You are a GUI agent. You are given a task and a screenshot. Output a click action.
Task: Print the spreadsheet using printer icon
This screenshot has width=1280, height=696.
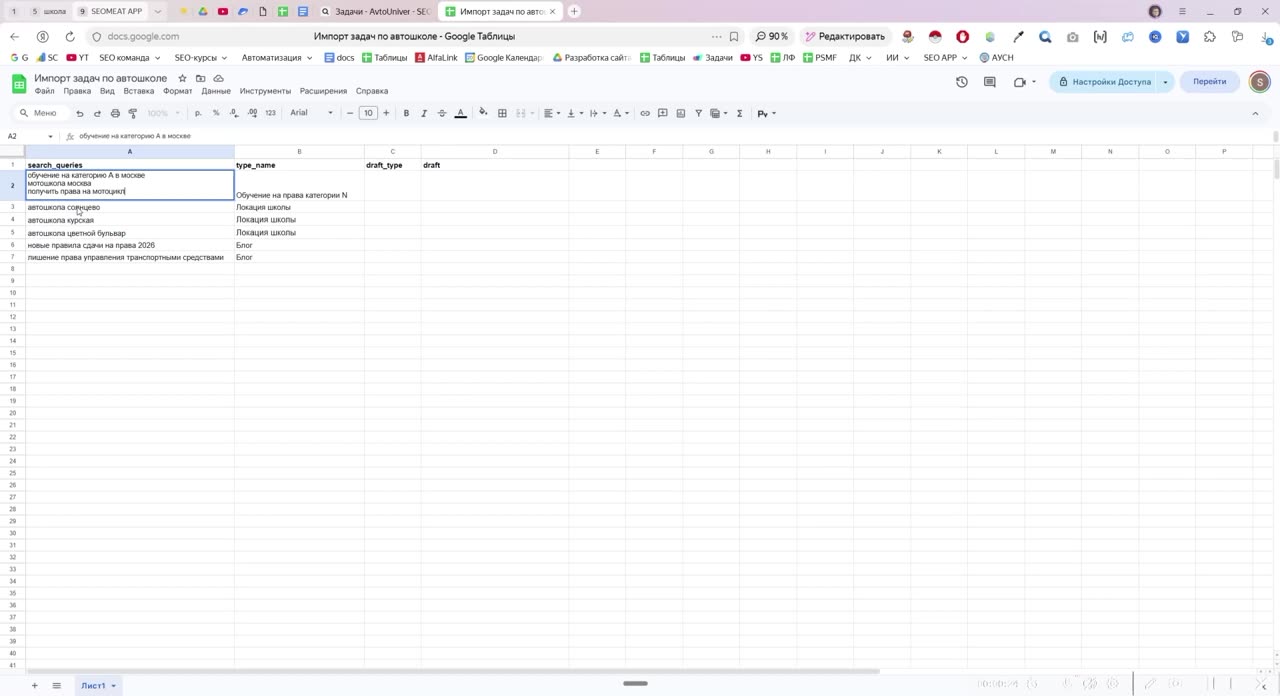point(115,113)
